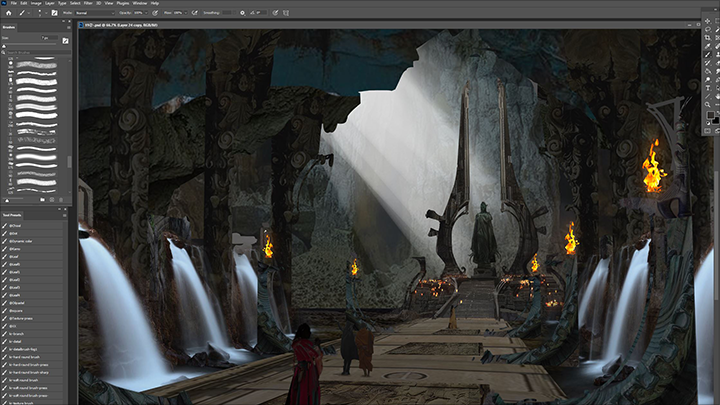This screenshot has height=405, width=720.
Task: Open the Opacity slider arrow
Action: point(146,13)
